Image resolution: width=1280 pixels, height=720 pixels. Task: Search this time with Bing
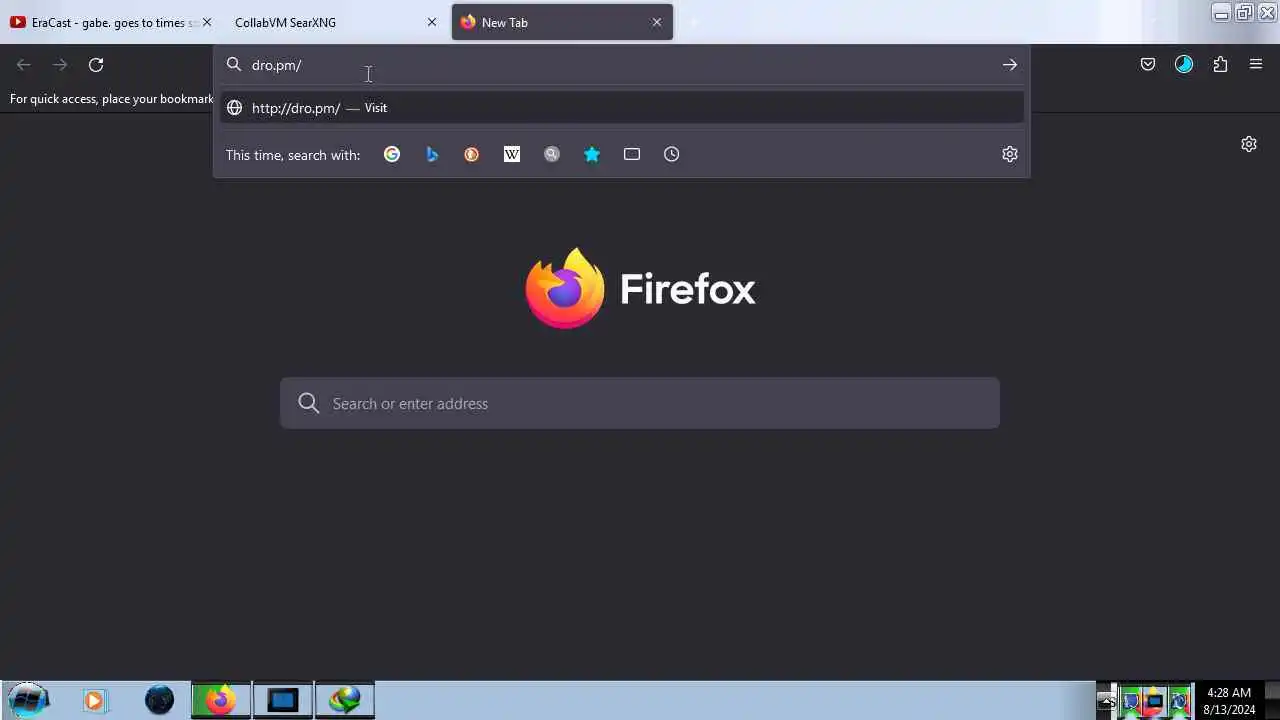coord(432,154)
